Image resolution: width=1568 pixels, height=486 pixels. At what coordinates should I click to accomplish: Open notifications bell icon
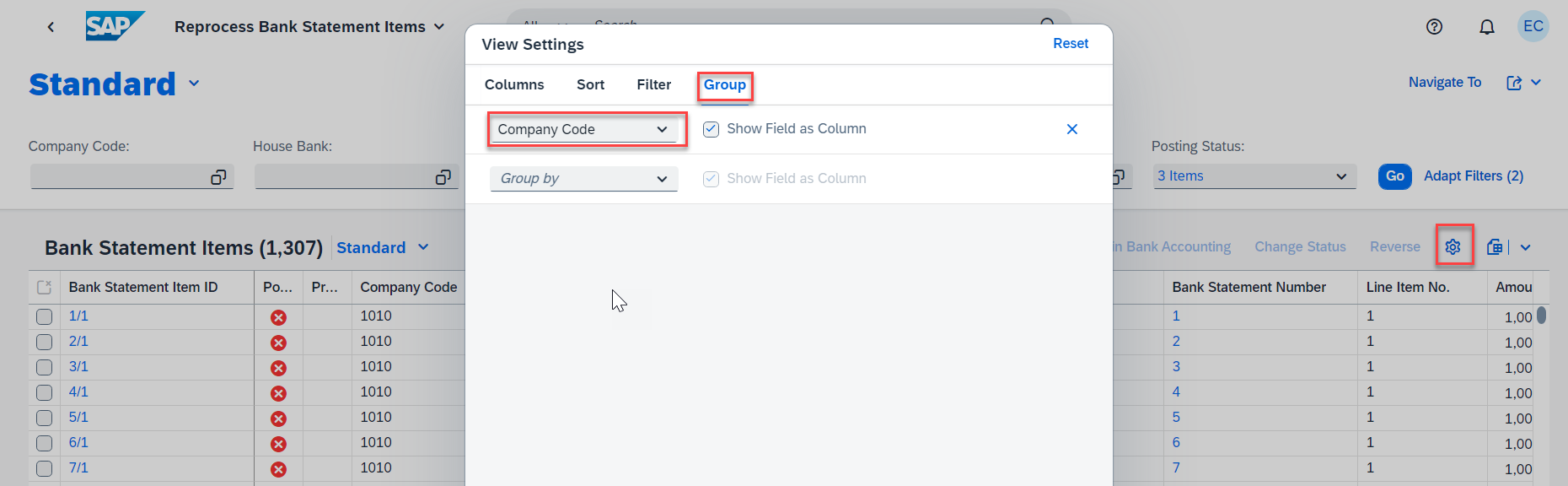(1487, 27)
